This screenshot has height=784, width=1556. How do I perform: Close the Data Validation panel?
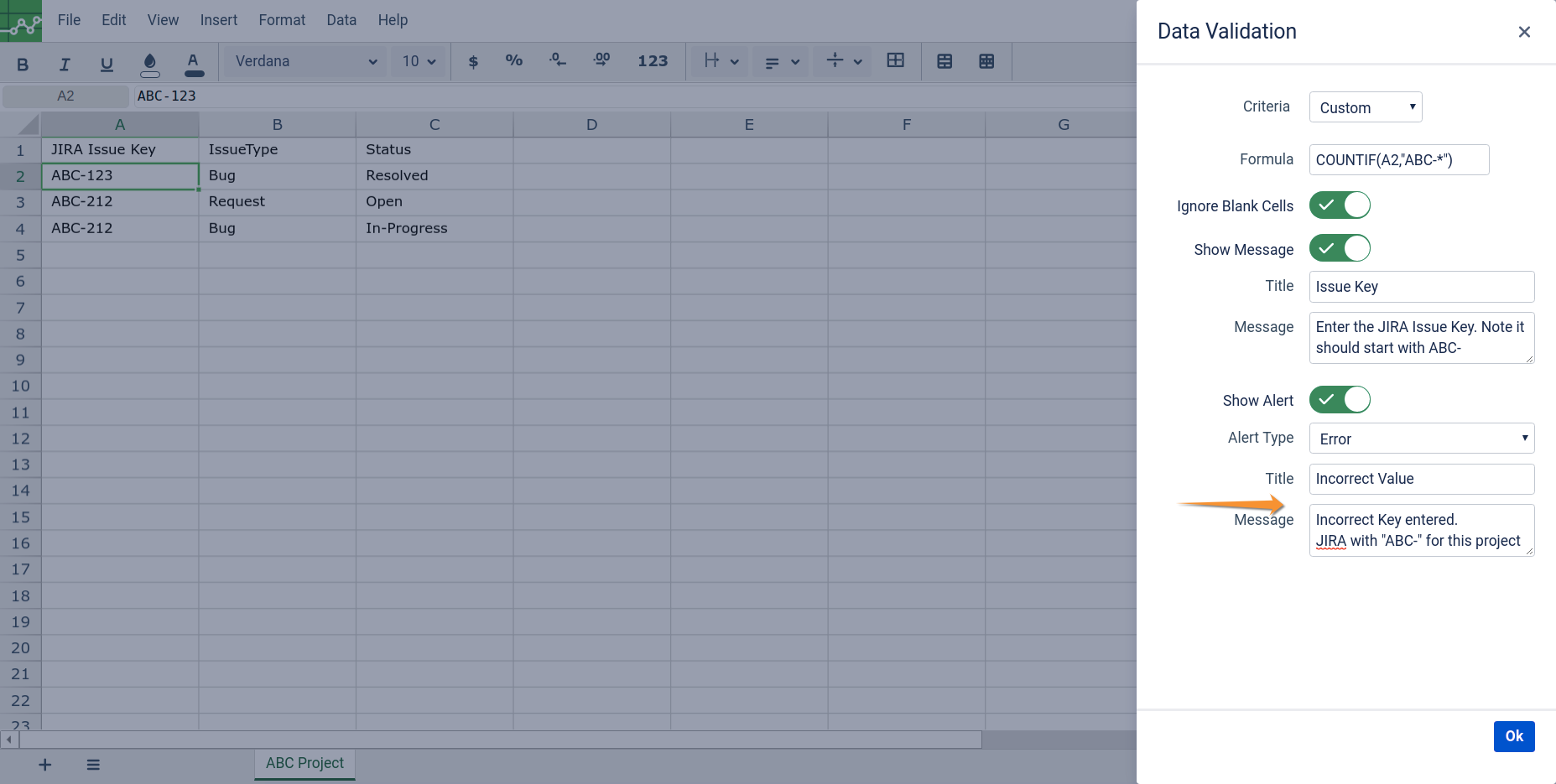(x=1524, y=32)
